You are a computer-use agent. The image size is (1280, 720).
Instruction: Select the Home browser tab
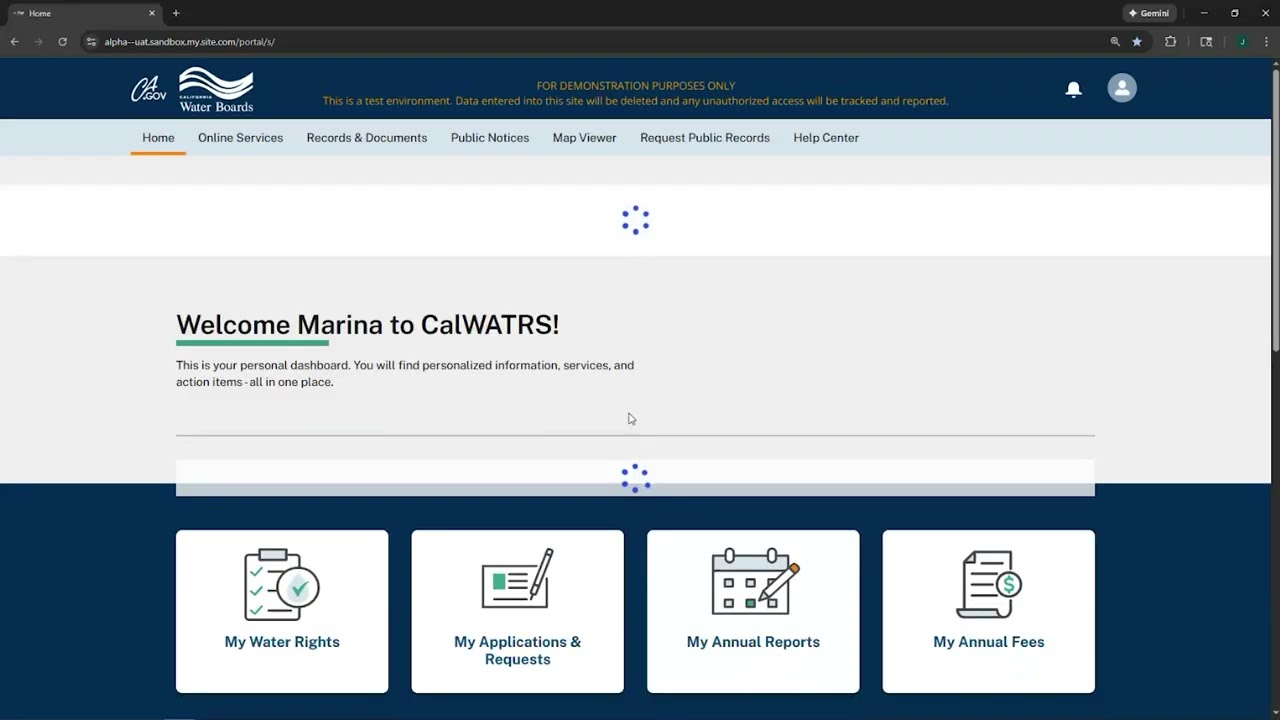82,13
